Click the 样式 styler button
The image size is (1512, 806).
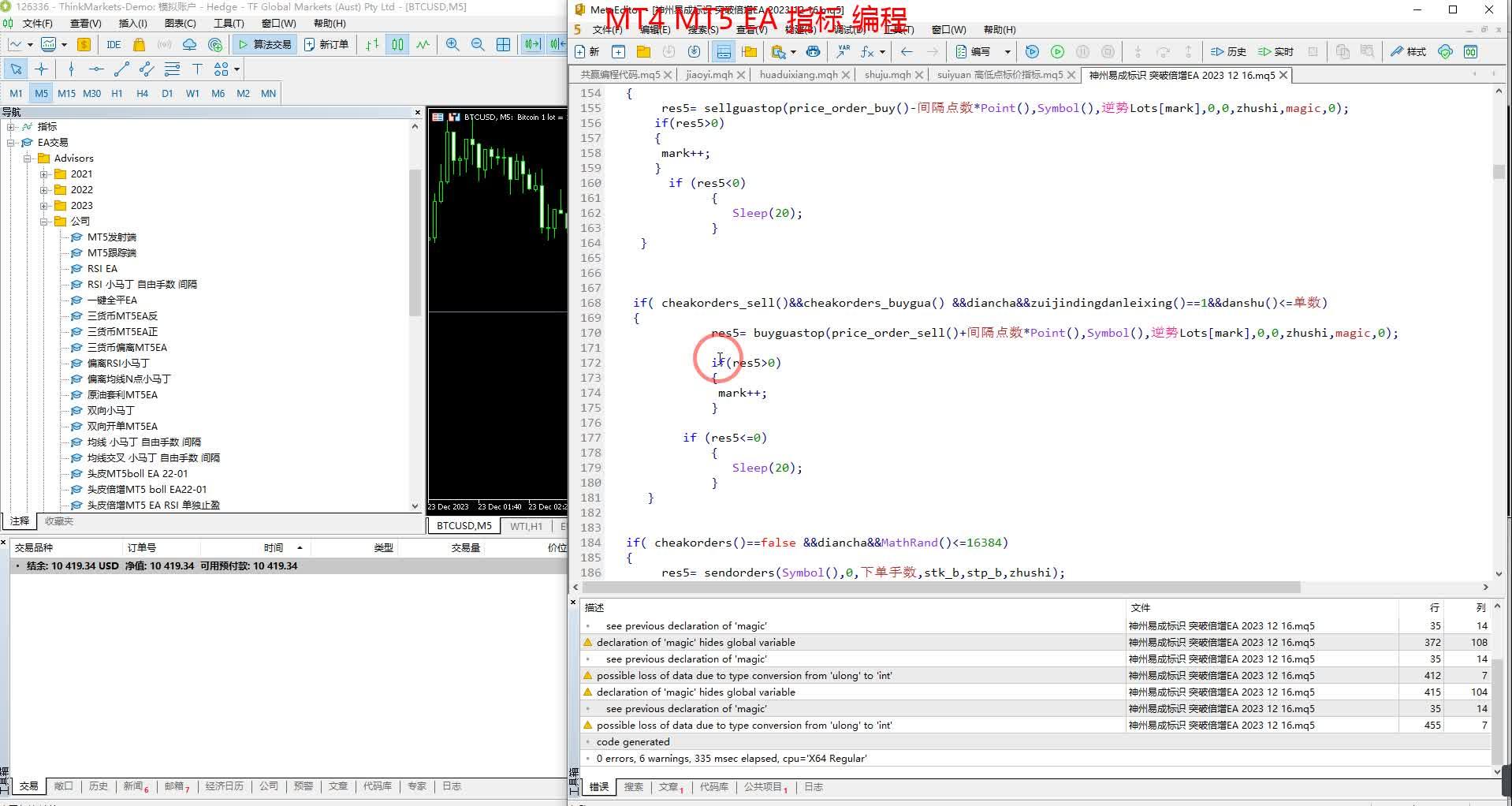(1409, 52)
